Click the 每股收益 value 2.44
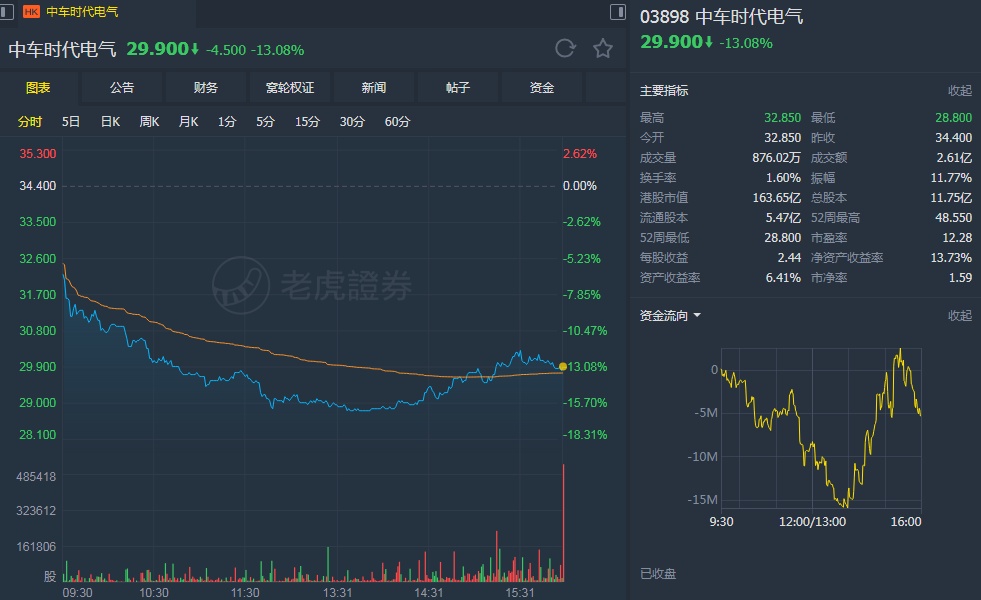 coord(789,258)
